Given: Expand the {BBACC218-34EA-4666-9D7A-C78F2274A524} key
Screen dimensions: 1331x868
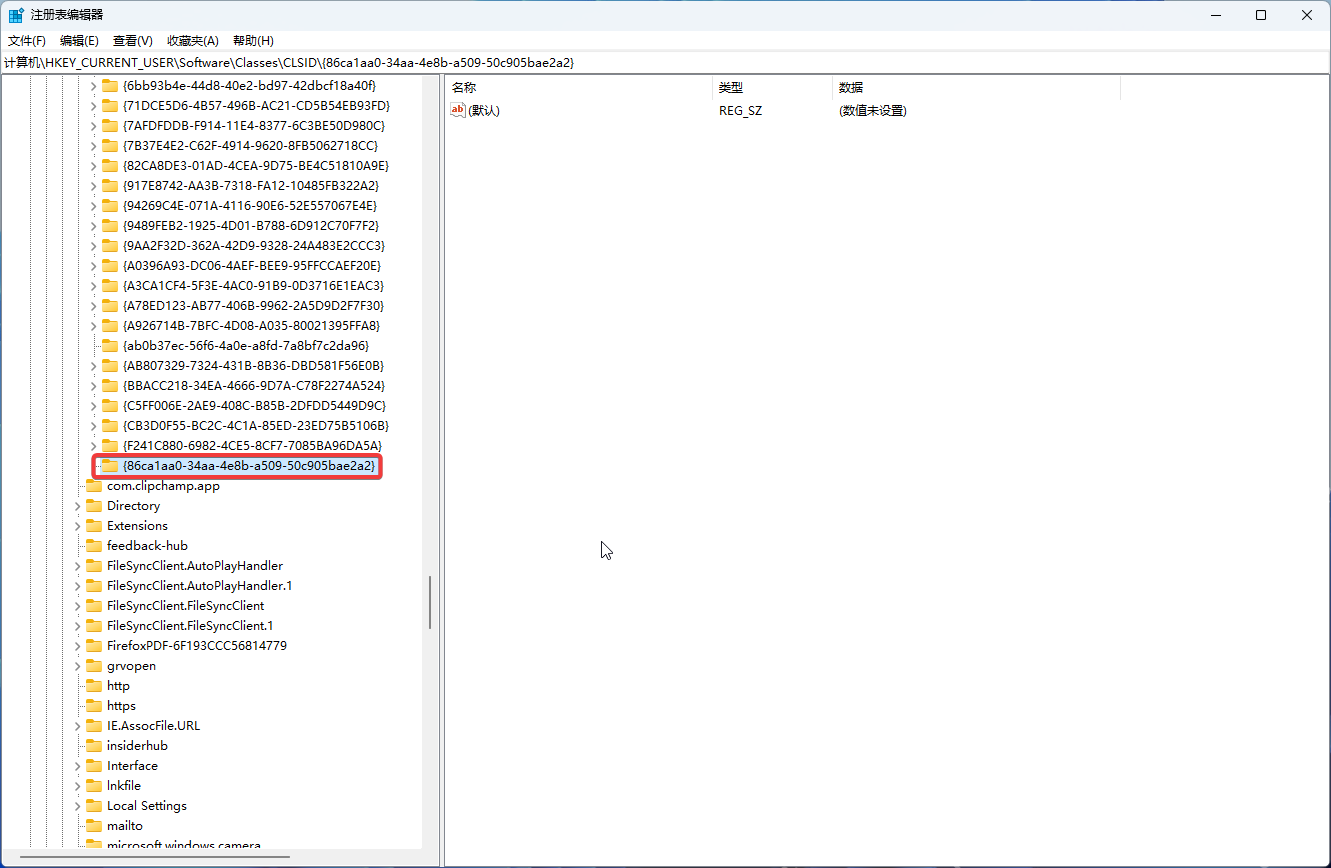Looking at the screenshot, I should (x=94, y=386).
